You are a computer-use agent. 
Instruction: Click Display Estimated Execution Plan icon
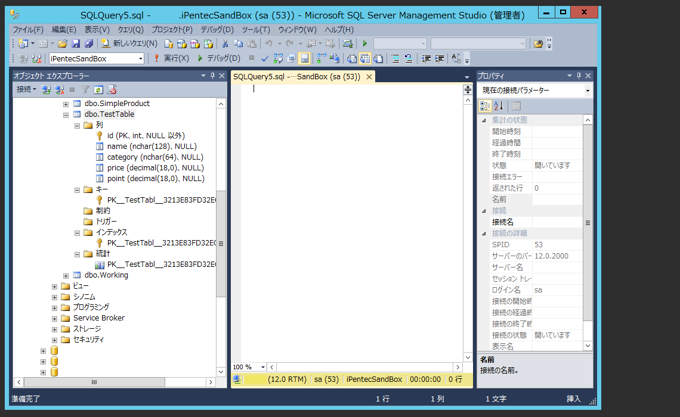pos(278,59)
